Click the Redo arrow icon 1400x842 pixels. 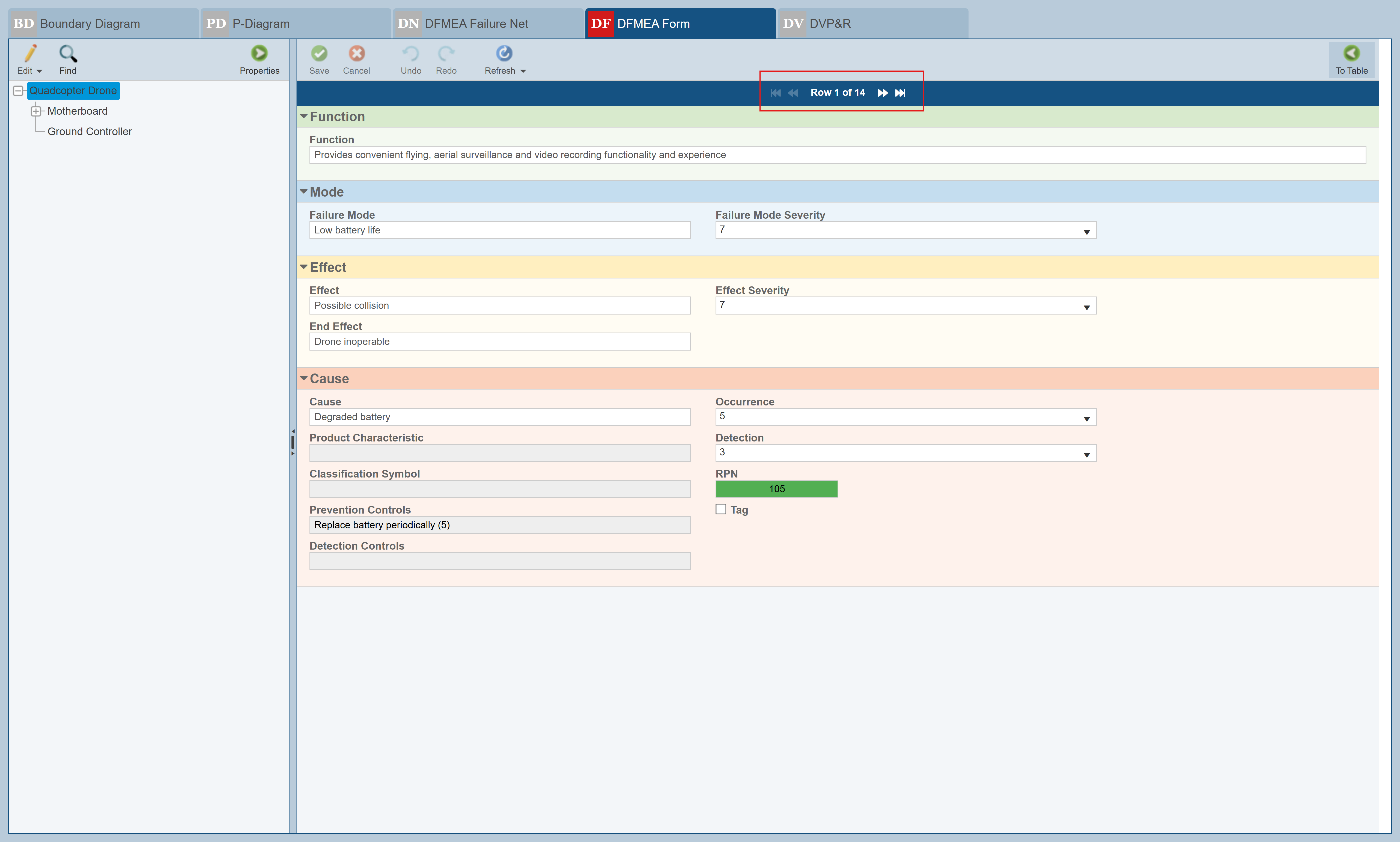tap(446, 54)
